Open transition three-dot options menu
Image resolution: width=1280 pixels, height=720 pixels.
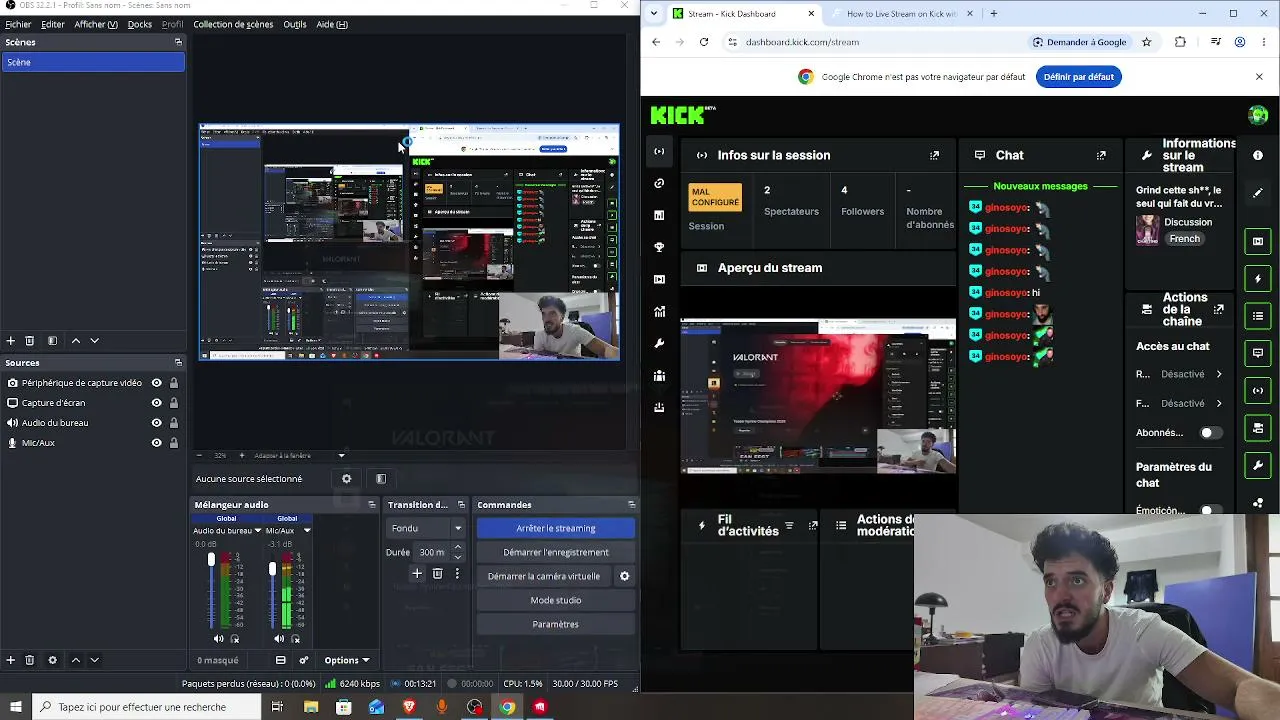click(x=457, y=574)
